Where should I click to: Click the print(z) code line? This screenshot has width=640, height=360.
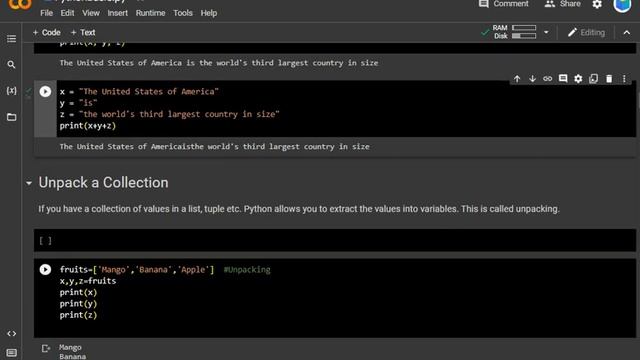pyautogui.click(x=78, y=315)
